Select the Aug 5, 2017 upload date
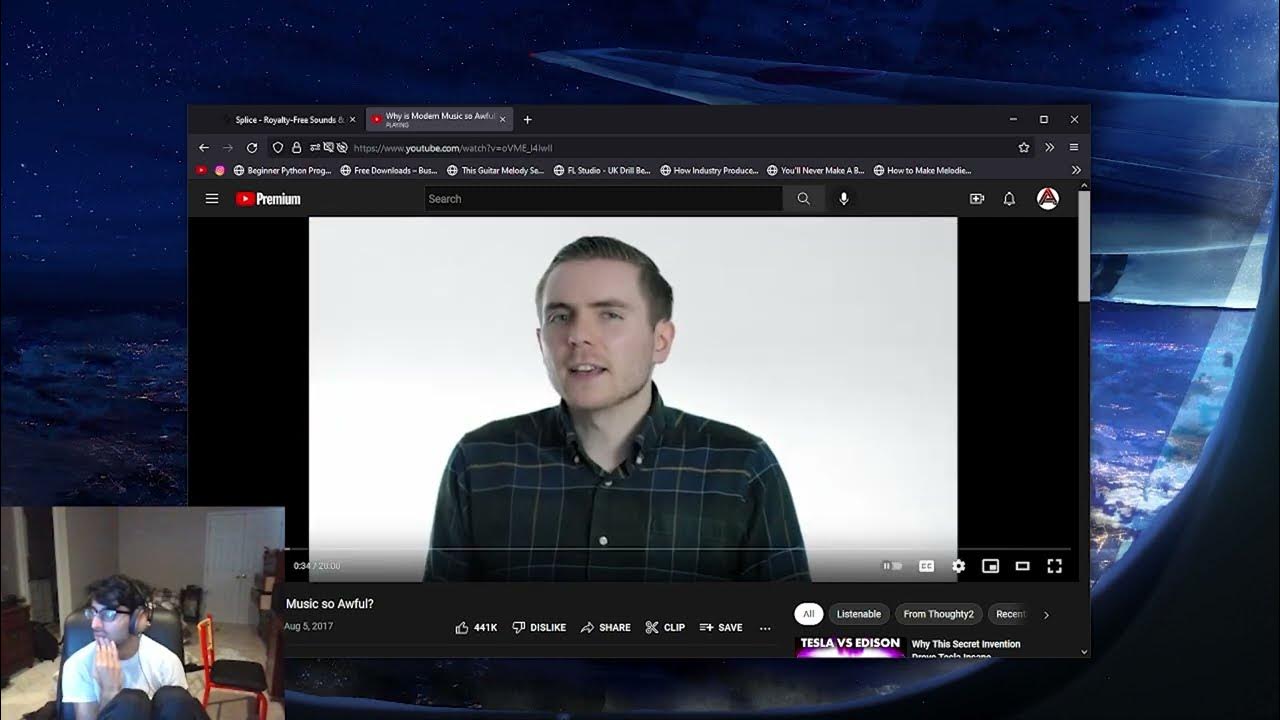Screen dimensions: 1280x720 pyautogui.click(x=309, y=626)
